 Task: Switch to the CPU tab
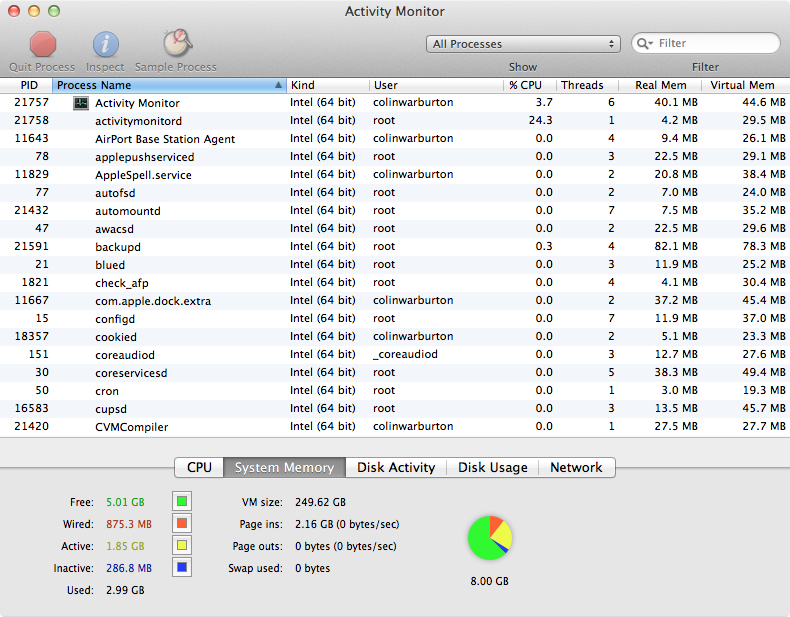coord(199,467)
